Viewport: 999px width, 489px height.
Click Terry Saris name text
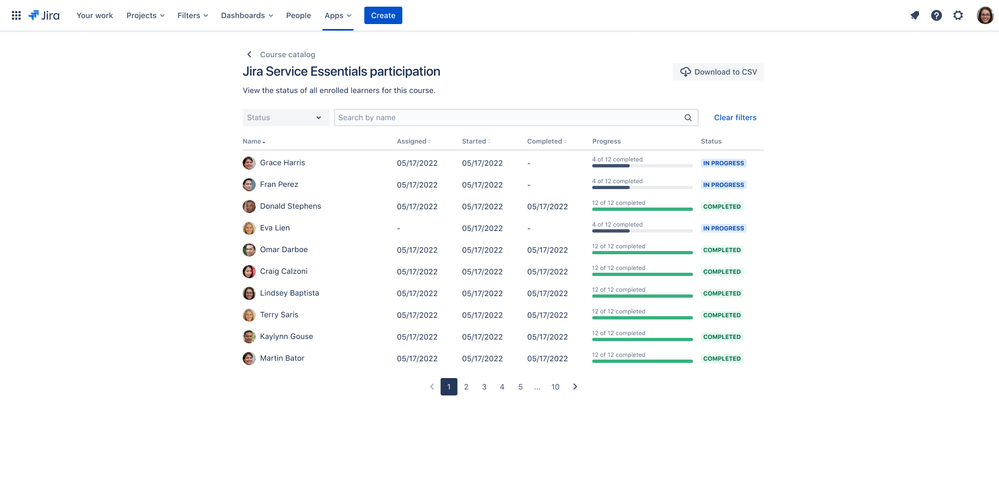click(x=279, y=315)
